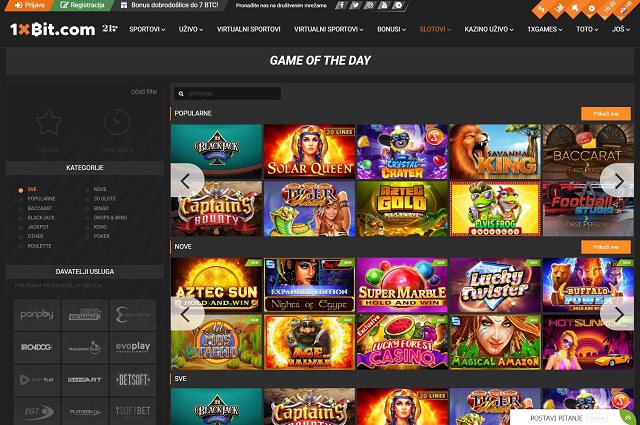Open the YouTube social media icon
Screen dimensions: 640x425
pos(384,5)
